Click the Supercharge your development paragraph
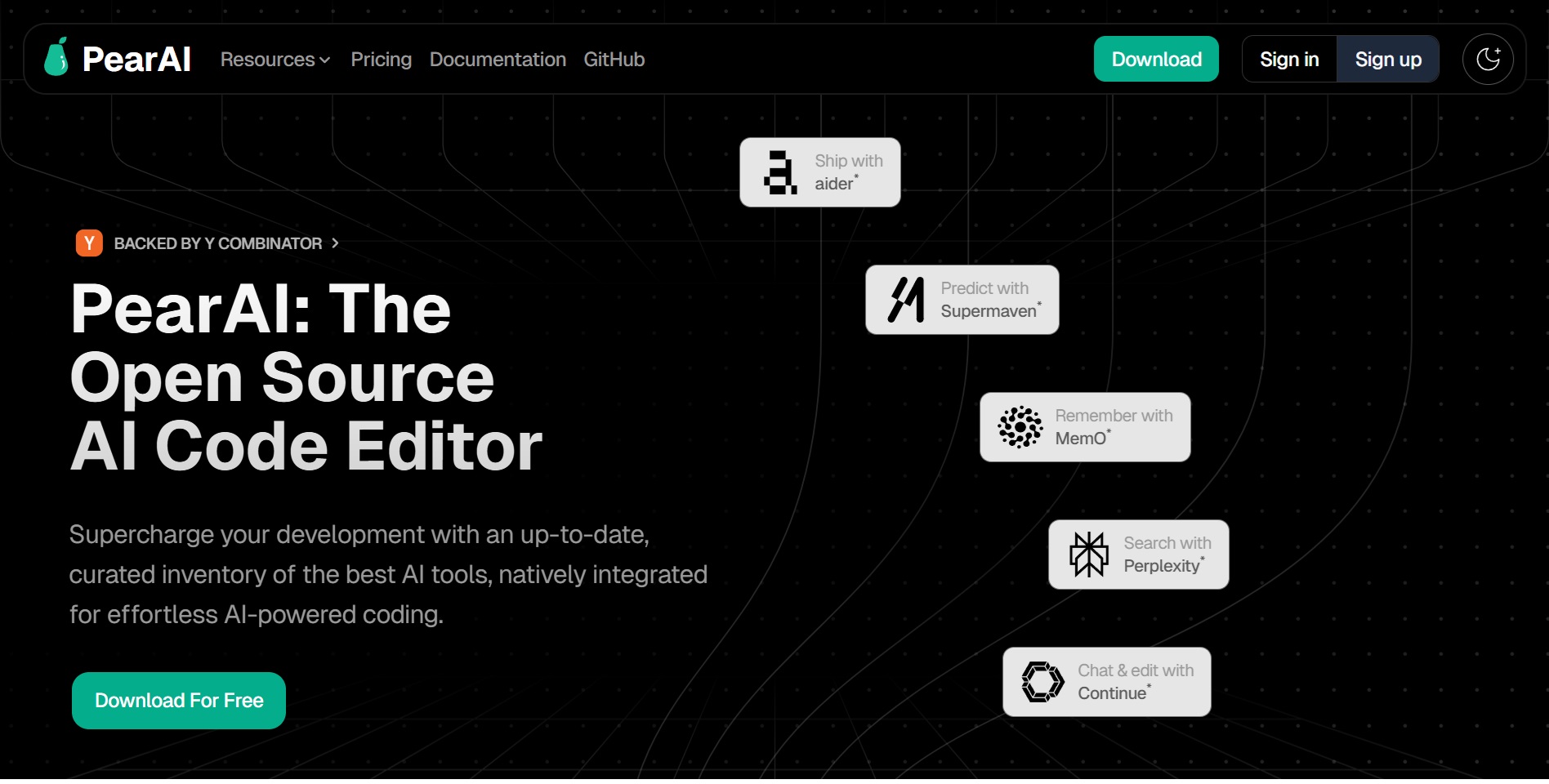Screen dimensions: 1549x784 coord(388,574)
